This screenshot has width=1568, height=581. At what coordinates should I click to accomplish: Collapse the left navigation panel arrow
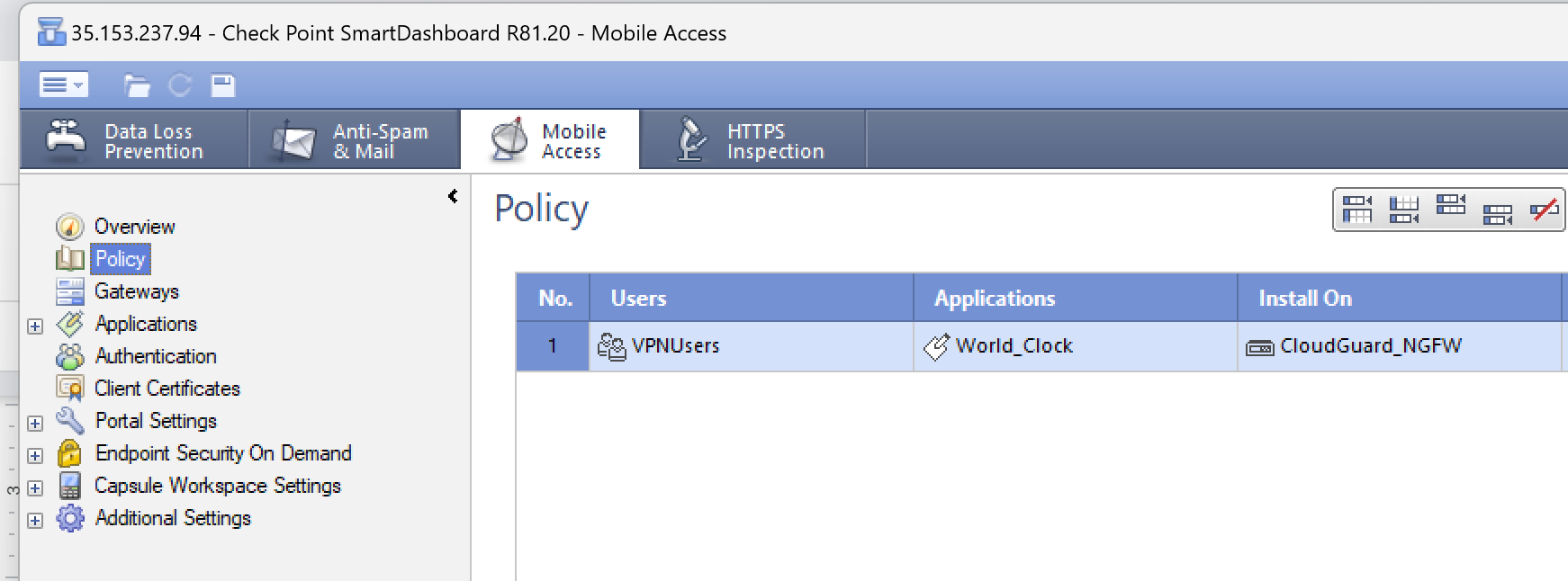point(453,196)
